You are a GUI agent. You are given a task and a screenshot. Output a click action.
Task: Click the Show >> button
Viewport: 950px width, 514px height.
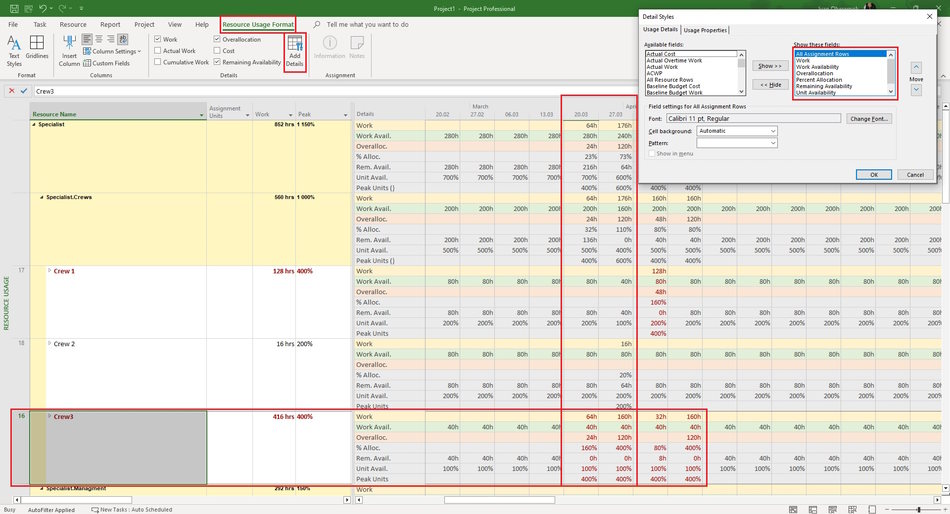point(770,65)
